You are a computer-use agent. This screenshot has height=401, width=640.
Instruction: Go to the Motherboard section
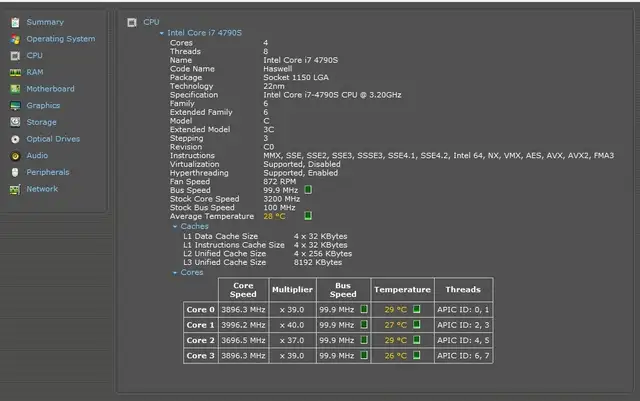50,89
